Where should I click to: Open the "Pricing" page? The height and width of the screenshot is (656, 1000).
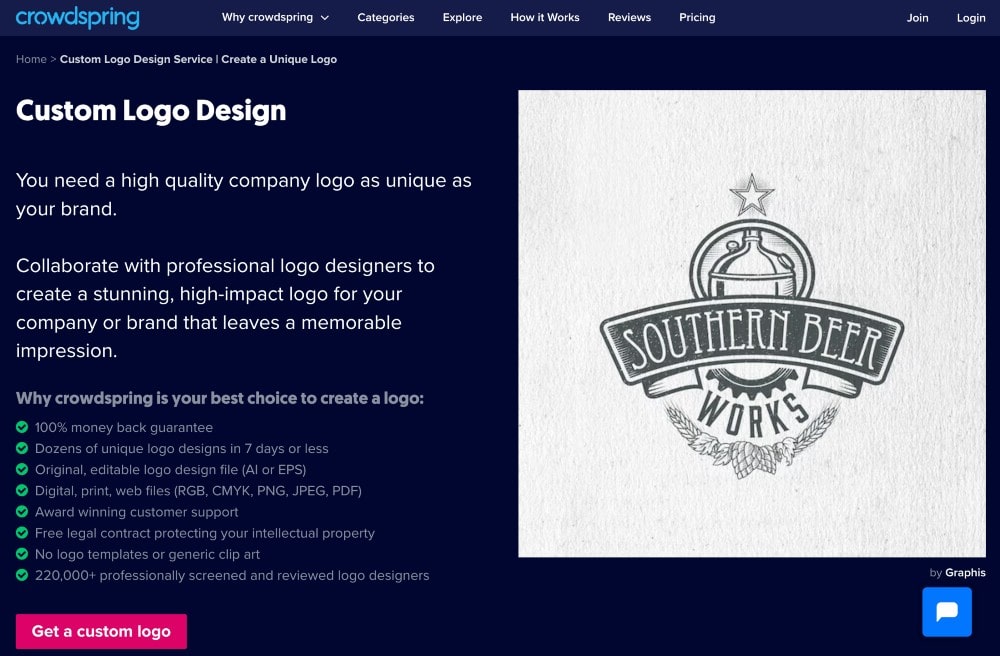point(697,17)
